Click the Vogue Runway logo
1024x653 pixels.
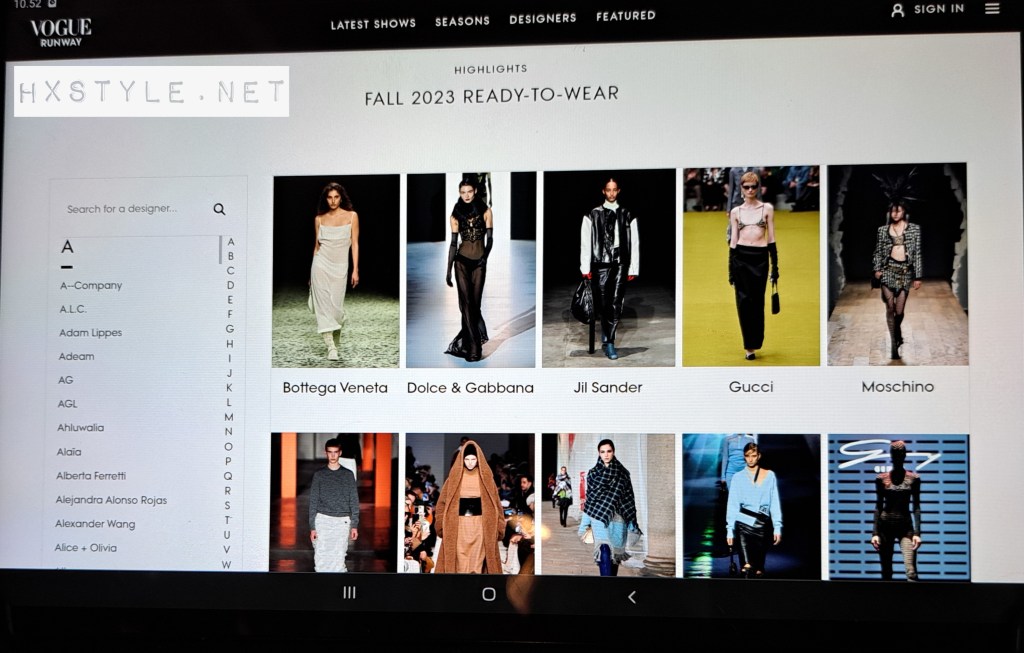pos(60,32)
